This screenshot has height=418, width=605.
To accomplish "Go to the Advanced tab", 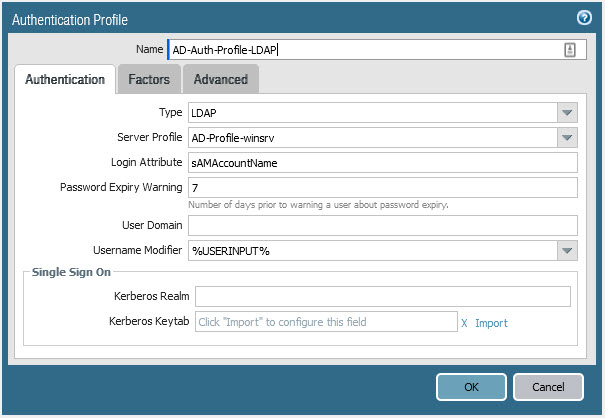I will click(x=220, y=79).
